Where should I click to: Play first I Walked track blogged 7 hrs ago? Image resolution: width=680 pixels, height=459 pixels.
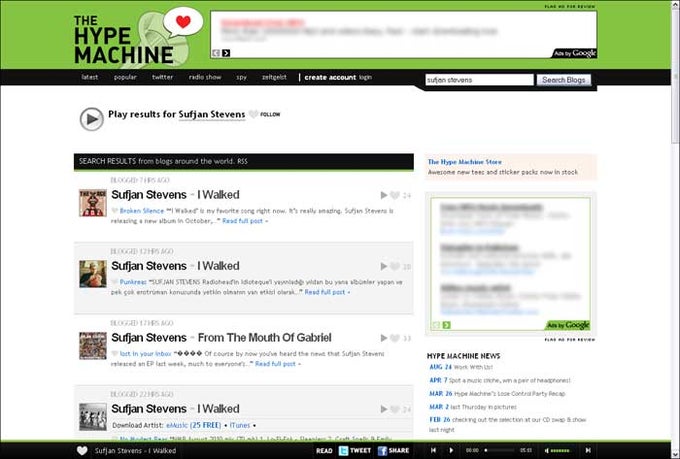pyautogui.click(x=383, y=195)
